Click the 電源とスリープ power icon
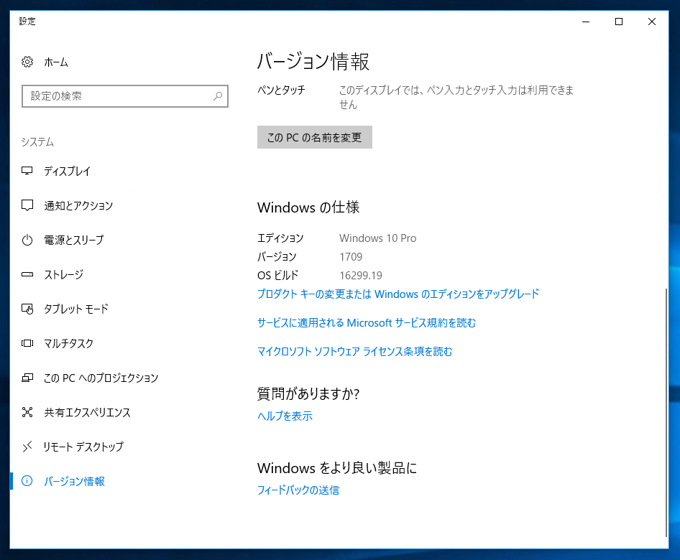Screen dimensions: 680x560 pyautogui.click(x=27, y=240)
